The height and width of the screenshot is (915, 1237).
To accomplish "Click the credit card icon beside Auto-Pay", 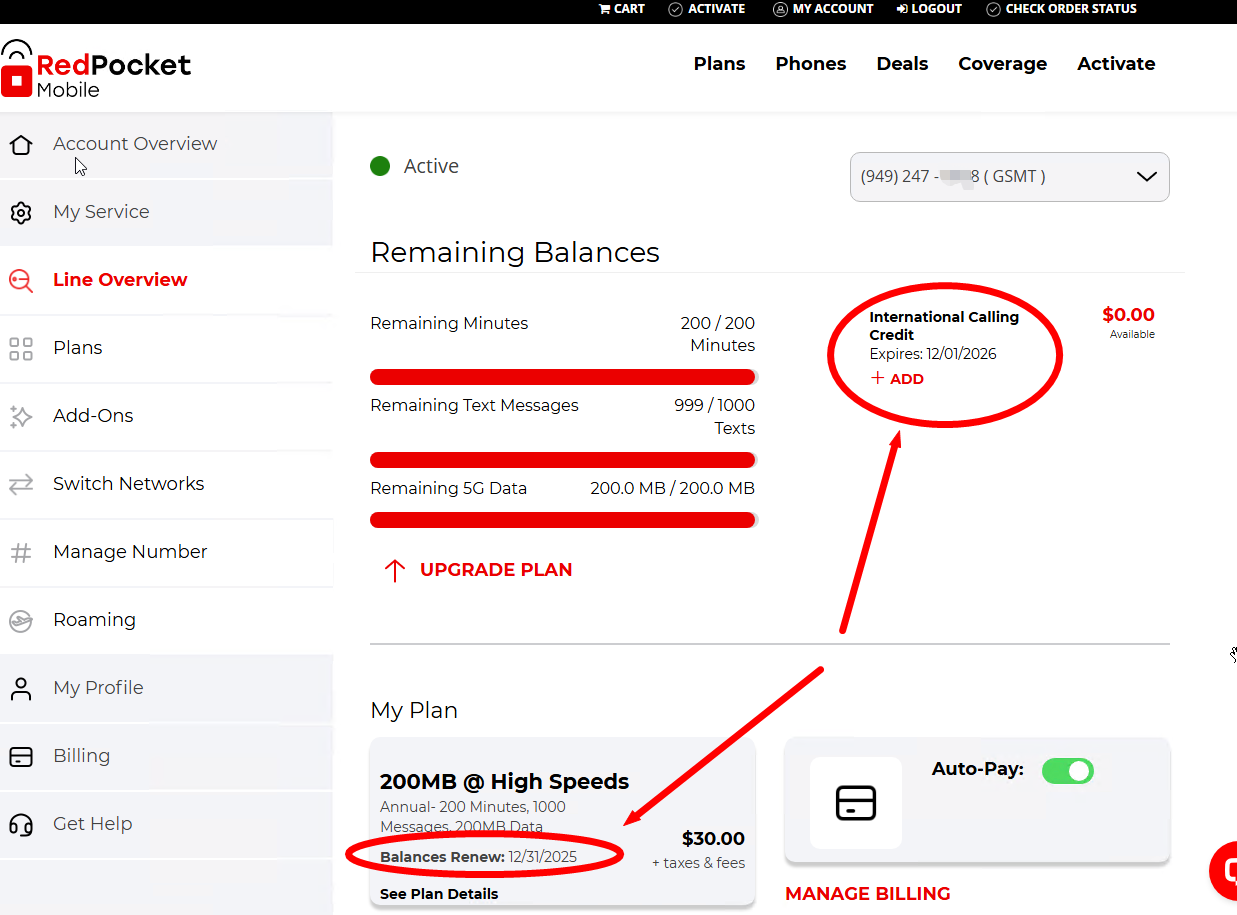I will pos(855,802).
